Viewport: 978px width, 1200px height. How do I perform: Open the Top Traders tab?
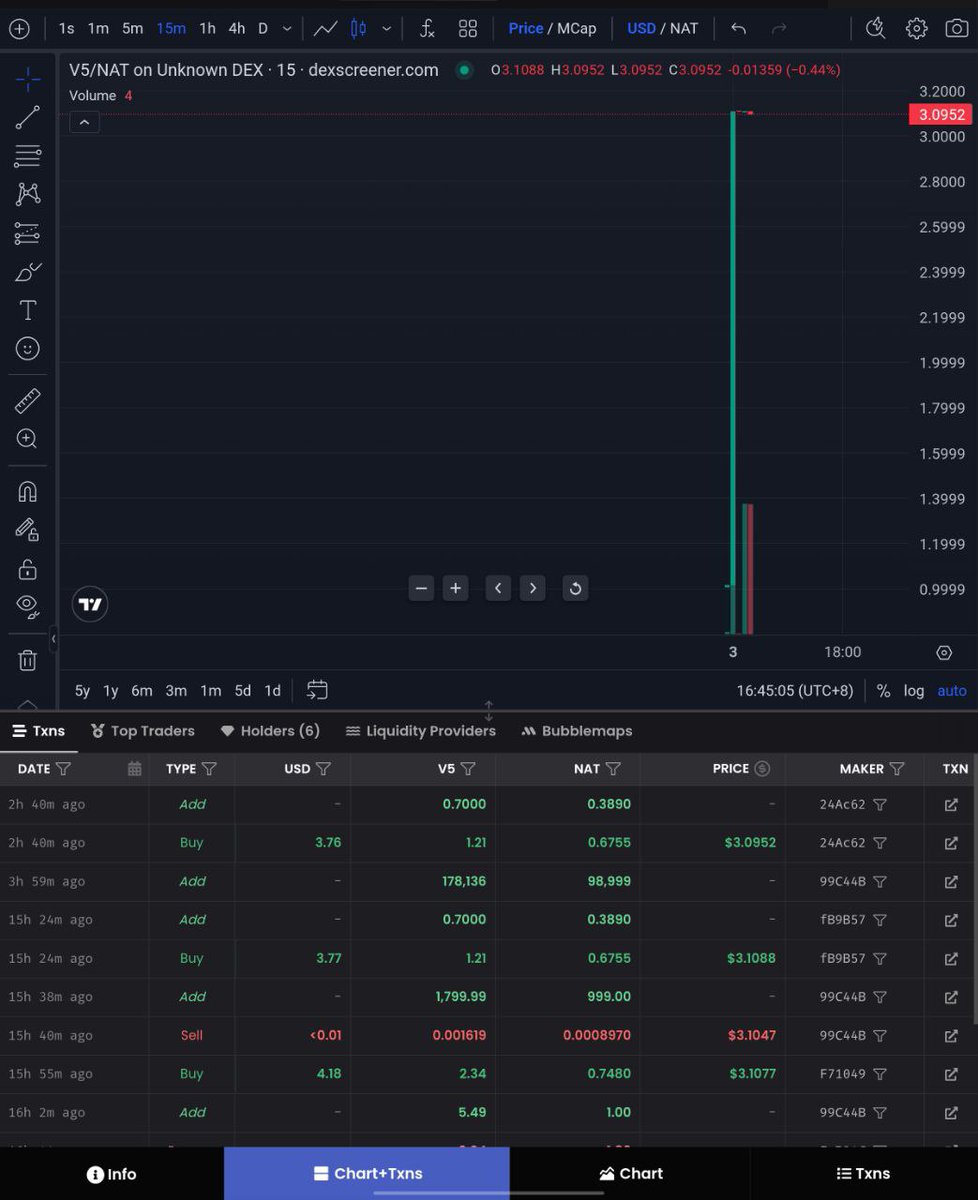[x=142, y=731]
